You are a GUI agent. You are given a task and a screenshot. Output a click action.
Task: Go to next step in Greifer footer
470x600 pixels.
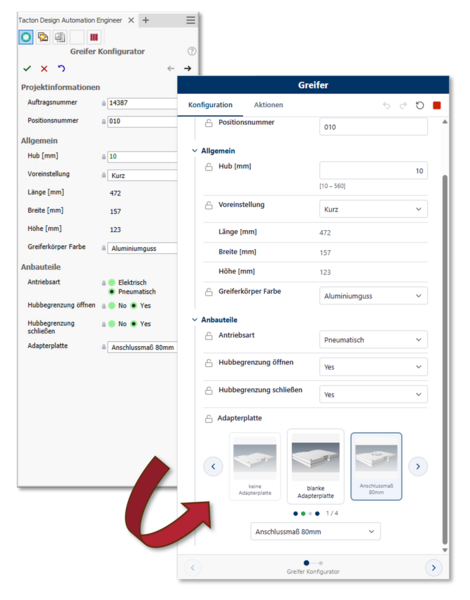point(434,567)
